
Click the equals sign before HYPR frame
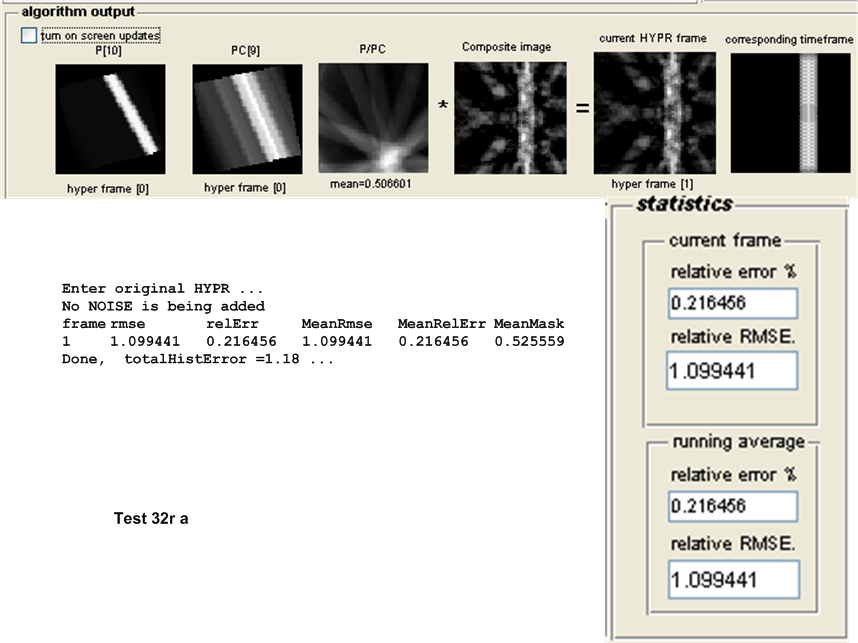581,107
